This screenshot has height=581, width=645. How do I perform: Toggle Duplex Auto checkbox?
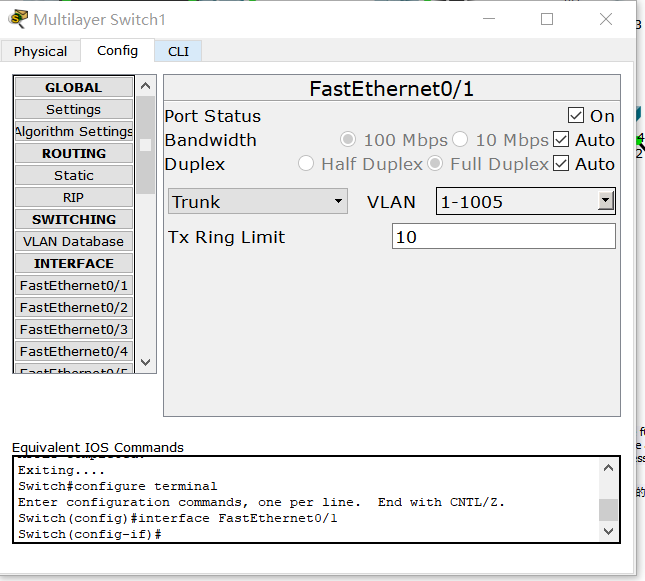pos(561,163)
